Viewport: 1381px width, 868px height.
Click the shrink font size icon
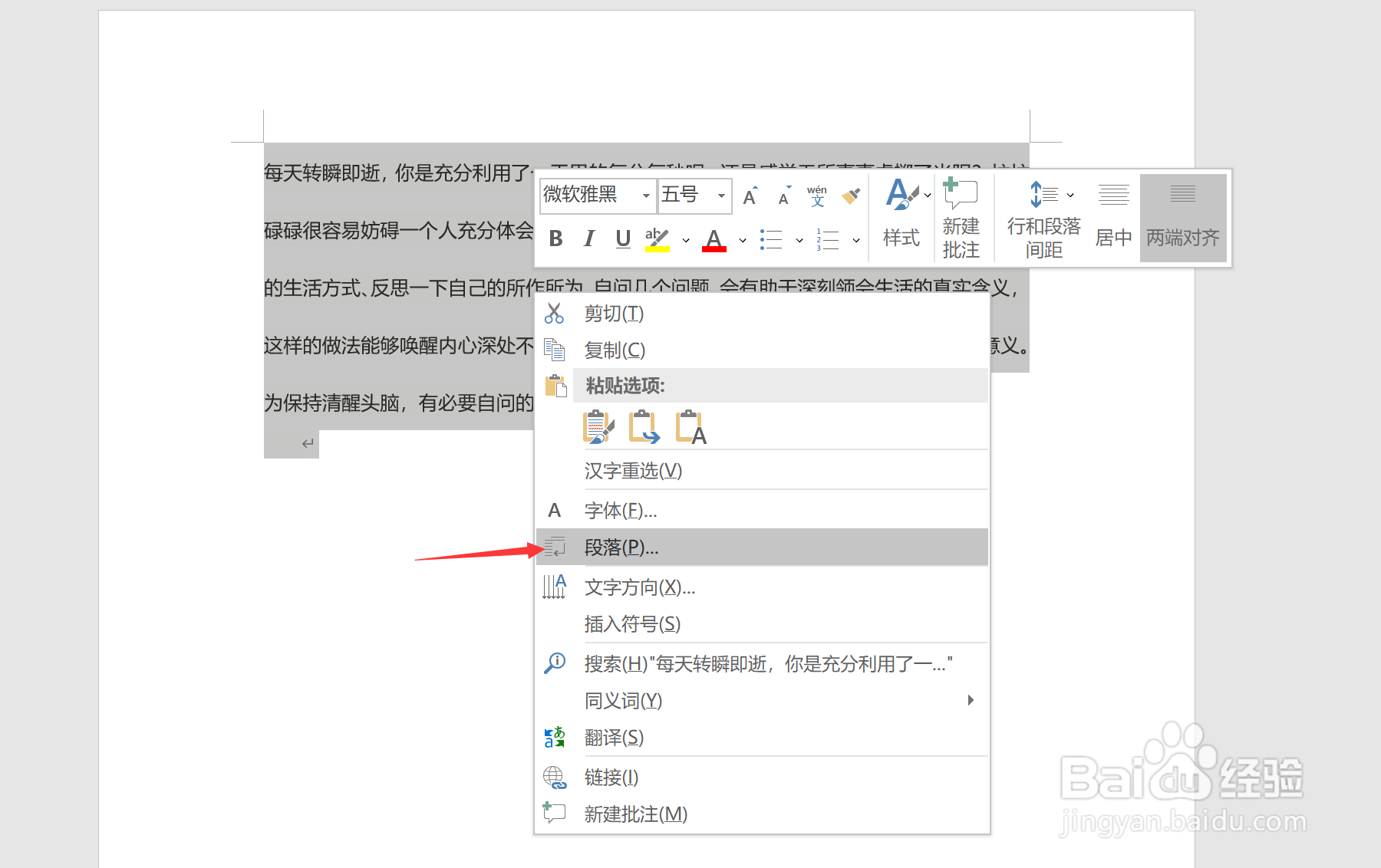click(x=784, y=196)
